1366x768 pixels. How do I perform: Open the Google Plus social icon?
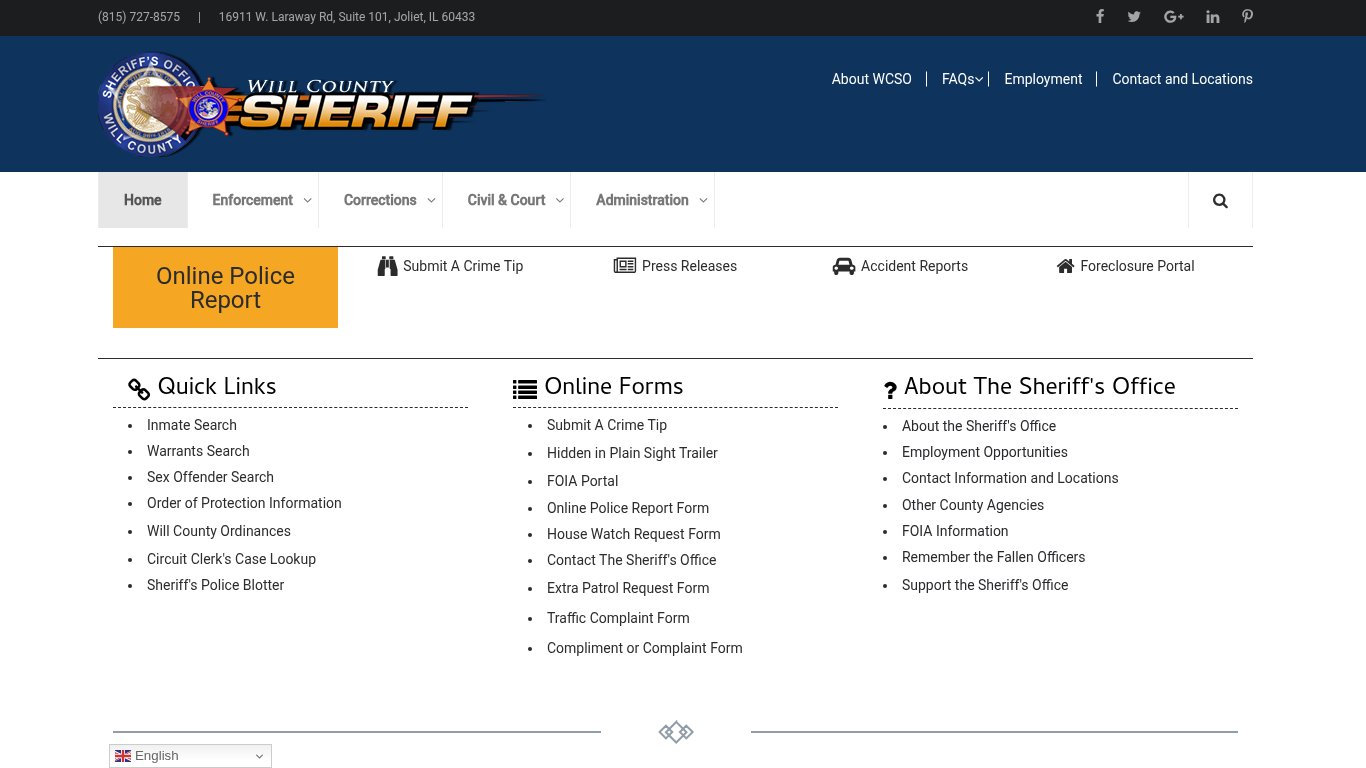1174,16
